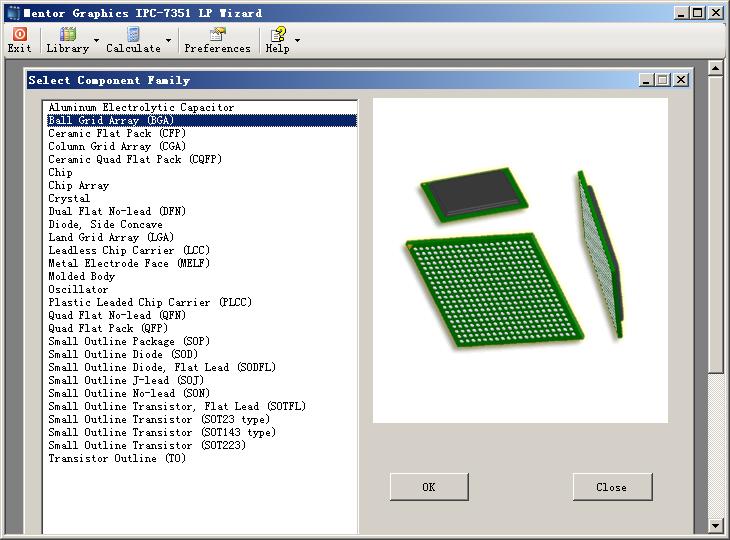730x540 pixels.
Task: Select Ceramic Flat Pack (CFP)
Action: coord(202,134)
